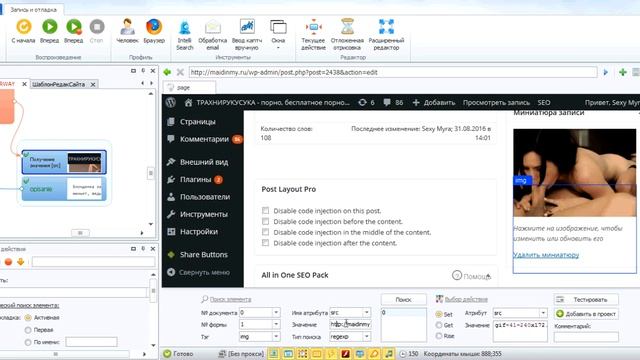Switch to the Запись и отладка tab
The width and height of the screenshot is (640, 360).
coord(33,9)
